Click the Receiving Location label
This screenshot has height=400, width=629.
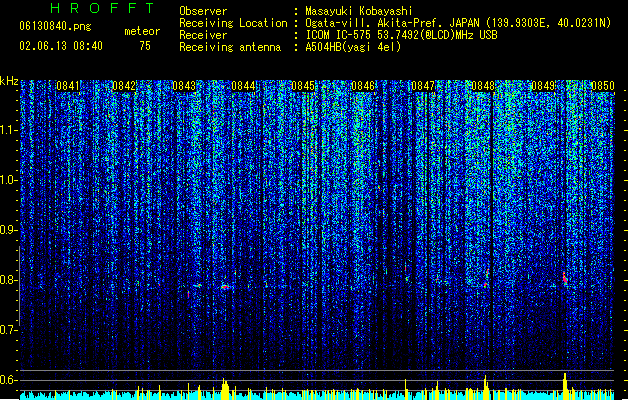(x=233, y=23)
